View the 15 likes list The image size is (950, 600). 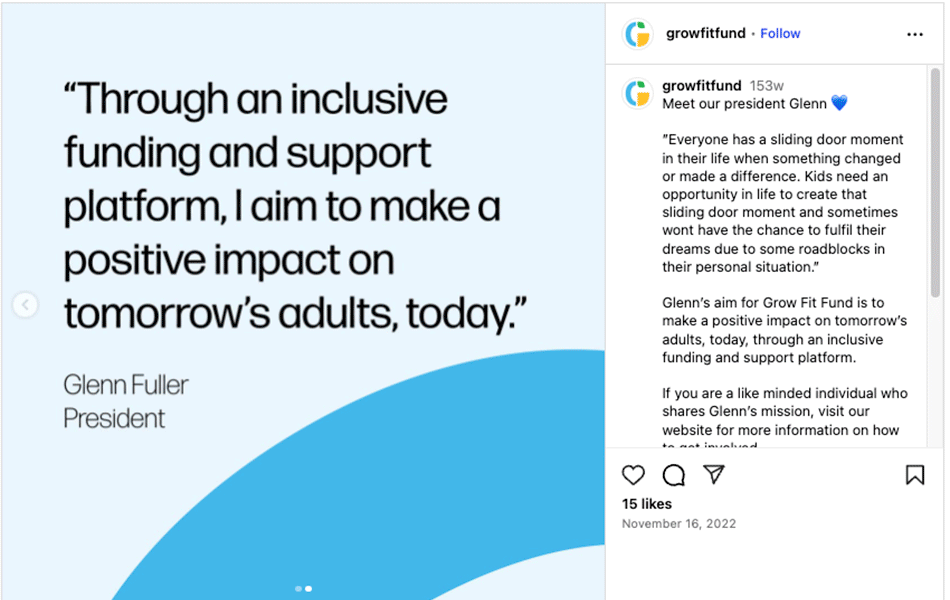coord(647,504)
